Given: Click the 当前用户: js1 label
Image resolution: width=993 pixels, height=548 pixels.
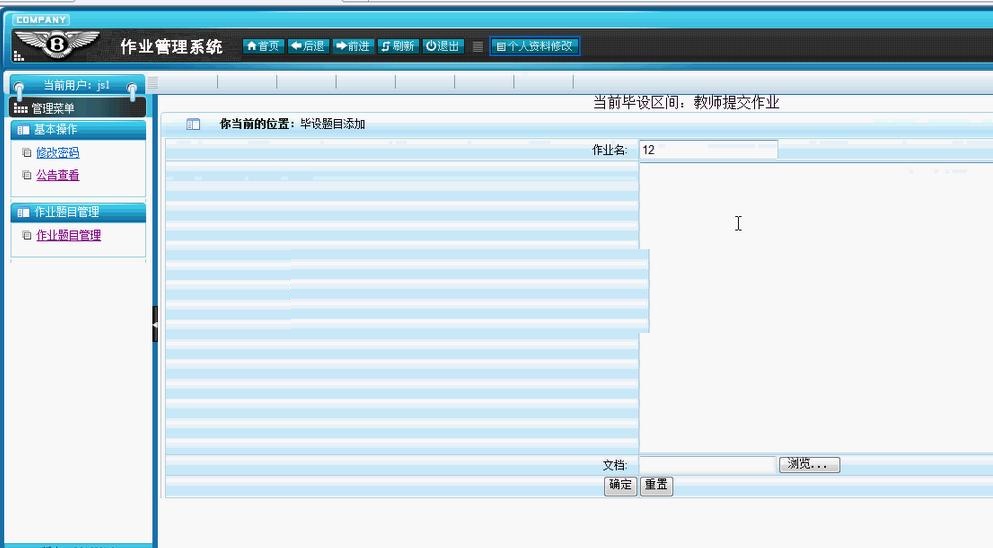Looking at the screenshot, I should 77,86.
